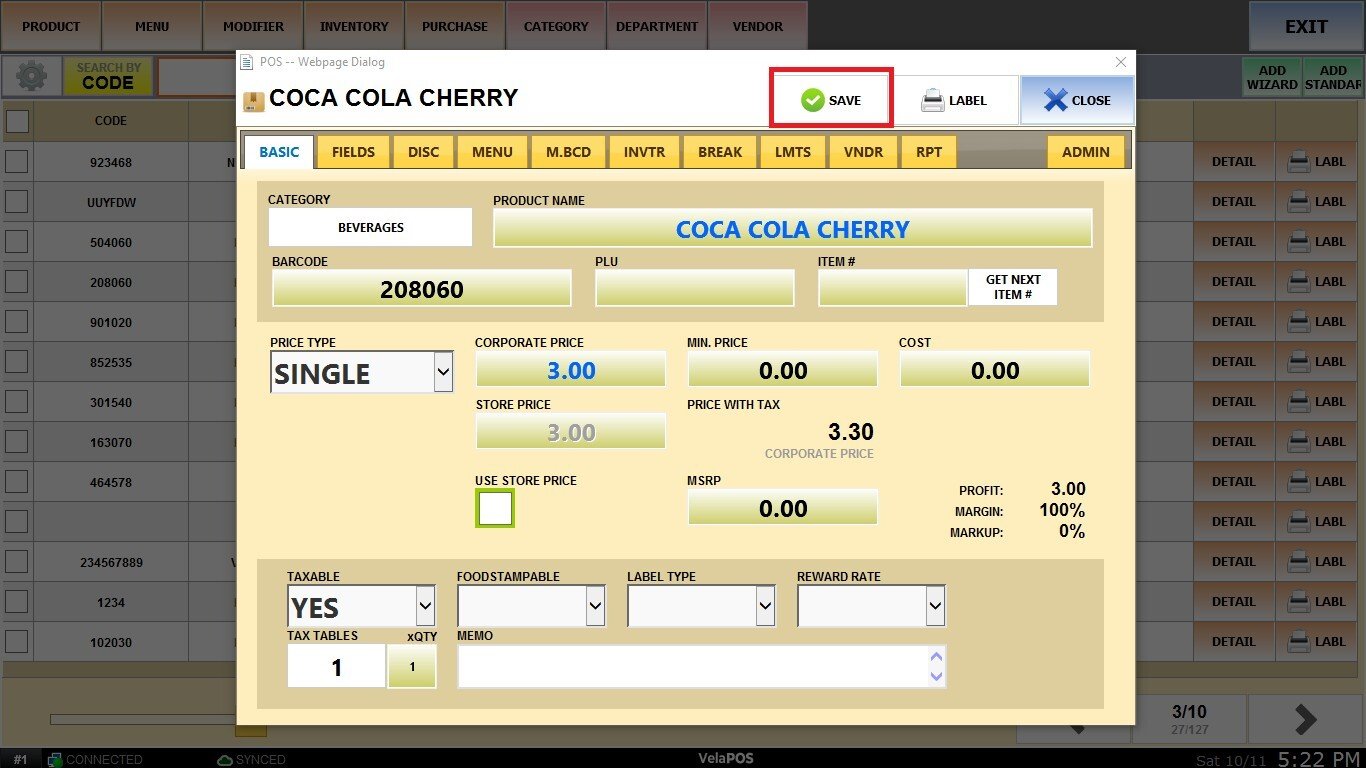Image resolution: width=1366 pixels, height=768 pixels.
Task: Click the next page arrow
Action: 1306,719
